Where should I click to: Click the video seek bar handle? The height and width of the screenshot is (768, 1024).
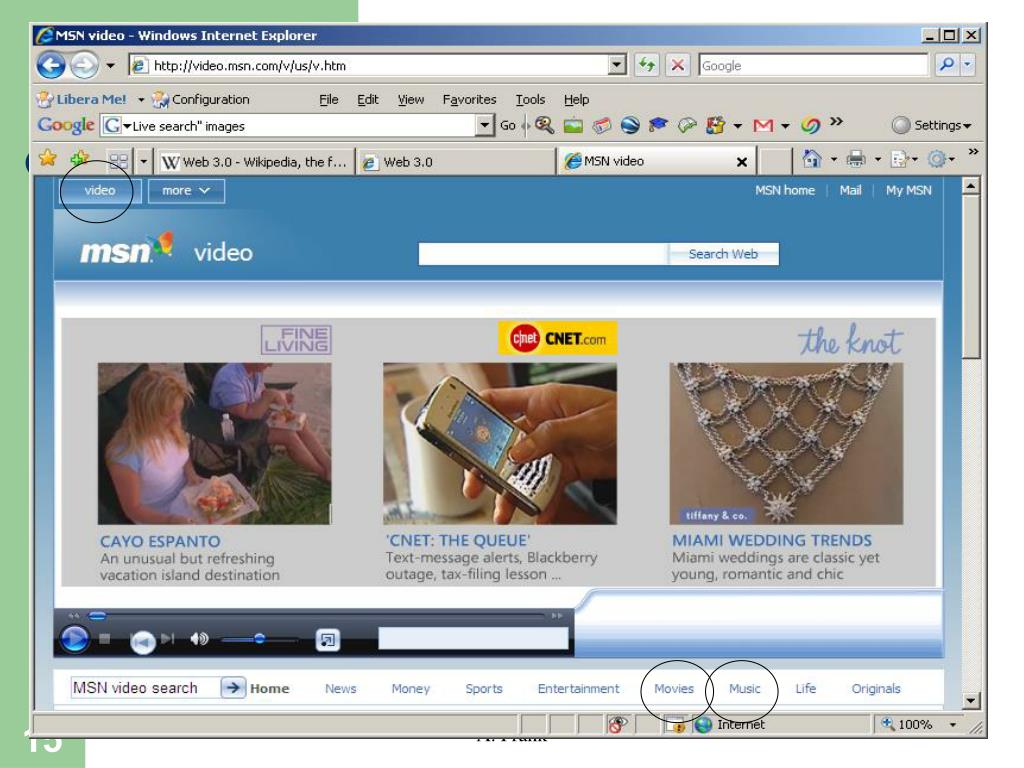(x=97, y=615)
